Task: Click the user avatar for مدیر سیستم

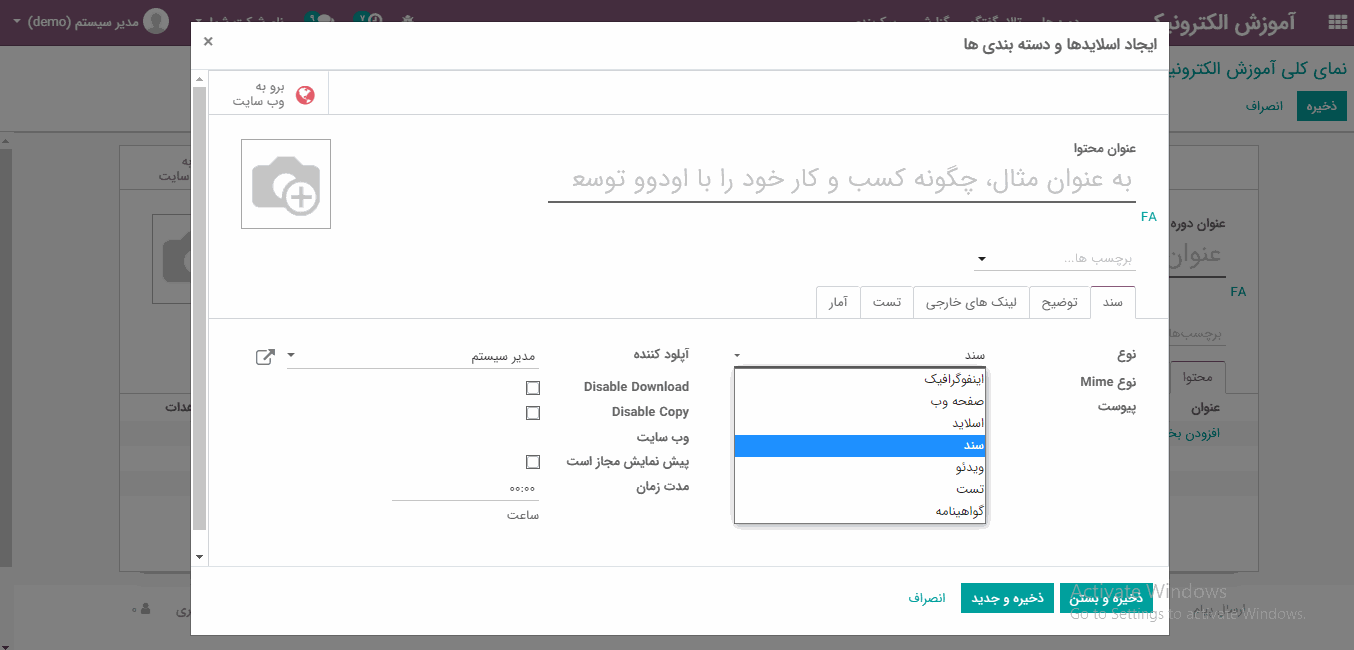Action: 156,21
